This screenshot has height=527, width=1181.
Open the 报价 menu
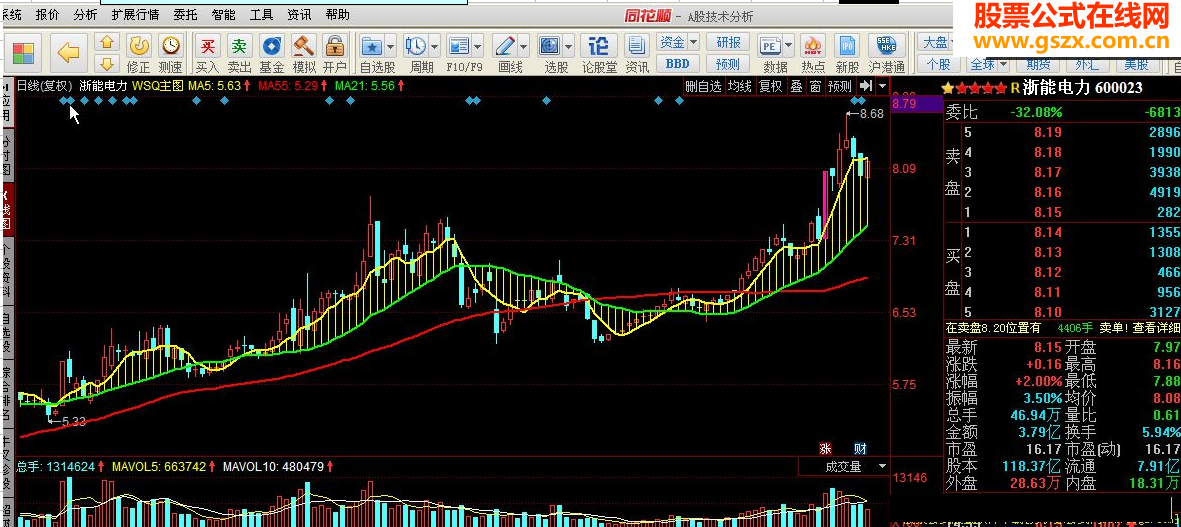[48, 14]
